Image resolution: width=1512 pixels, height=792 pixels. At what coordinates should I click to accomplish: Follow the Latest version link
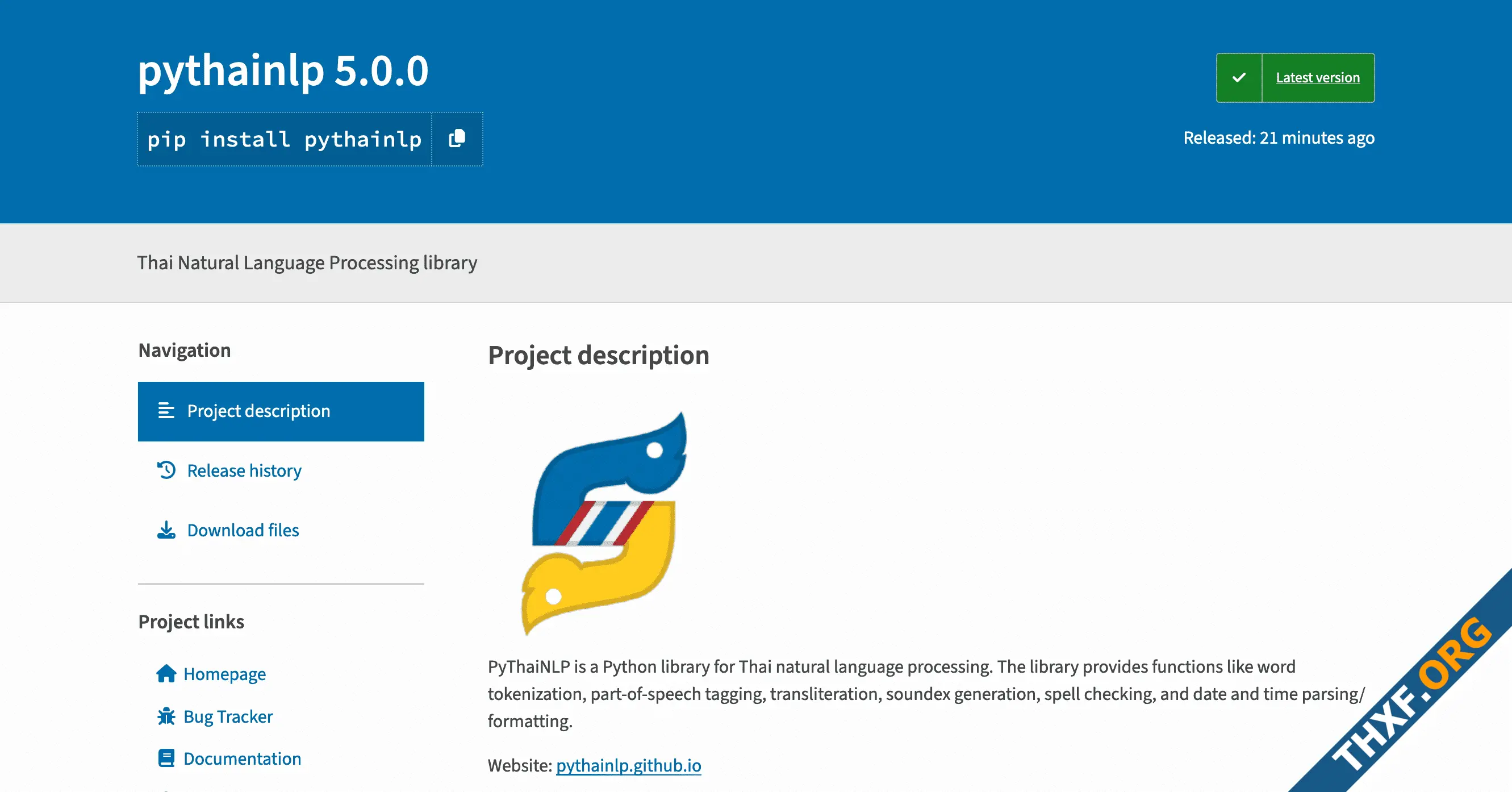tap(1318, 77)
